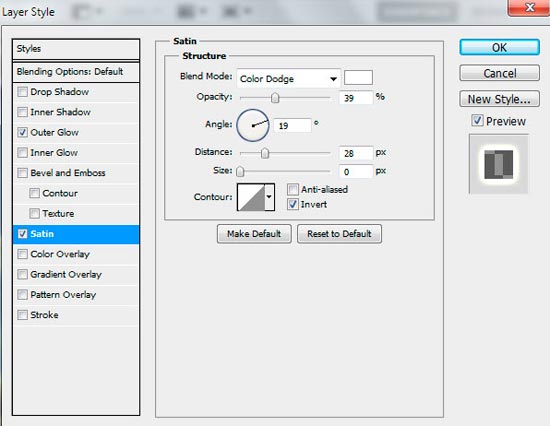Click the Contour curve thumbnail
This screenshot has height=426, width=550.
[x=251, y=197]
